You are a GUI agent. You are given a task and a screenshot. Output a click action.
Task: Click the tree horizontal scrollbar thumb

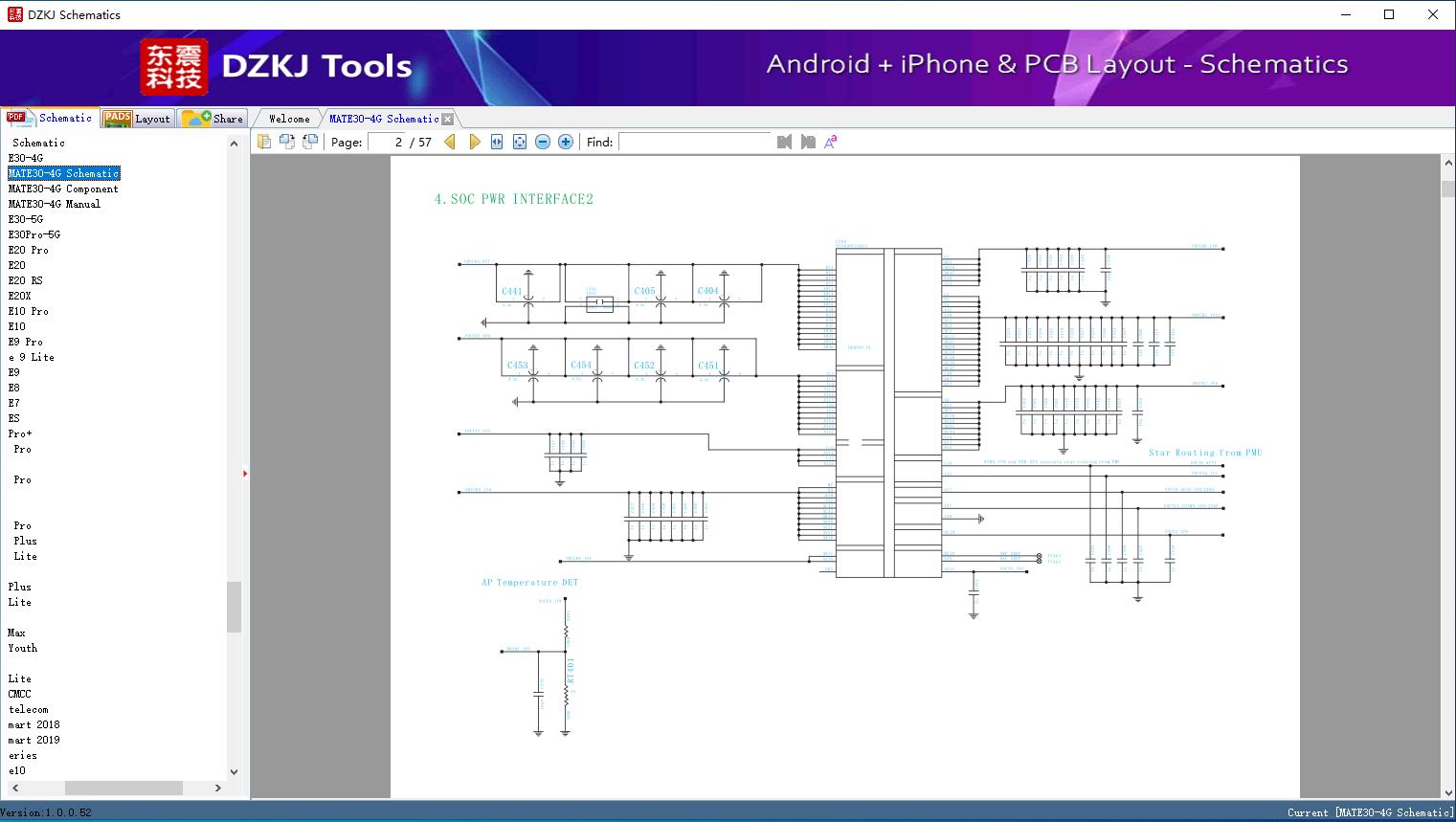pyautogui.click(x=123, y=788)
